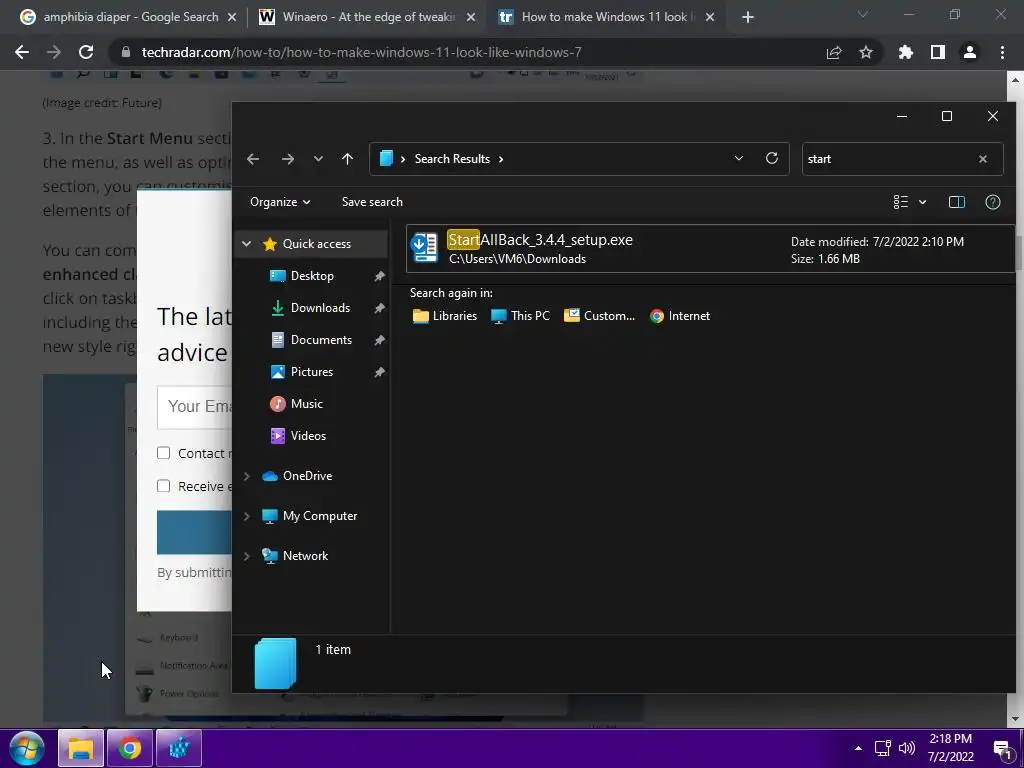Go back in File Explorer search window
Image resolution: width=1024 pixels, height=768 pixels.
point(253,159)
